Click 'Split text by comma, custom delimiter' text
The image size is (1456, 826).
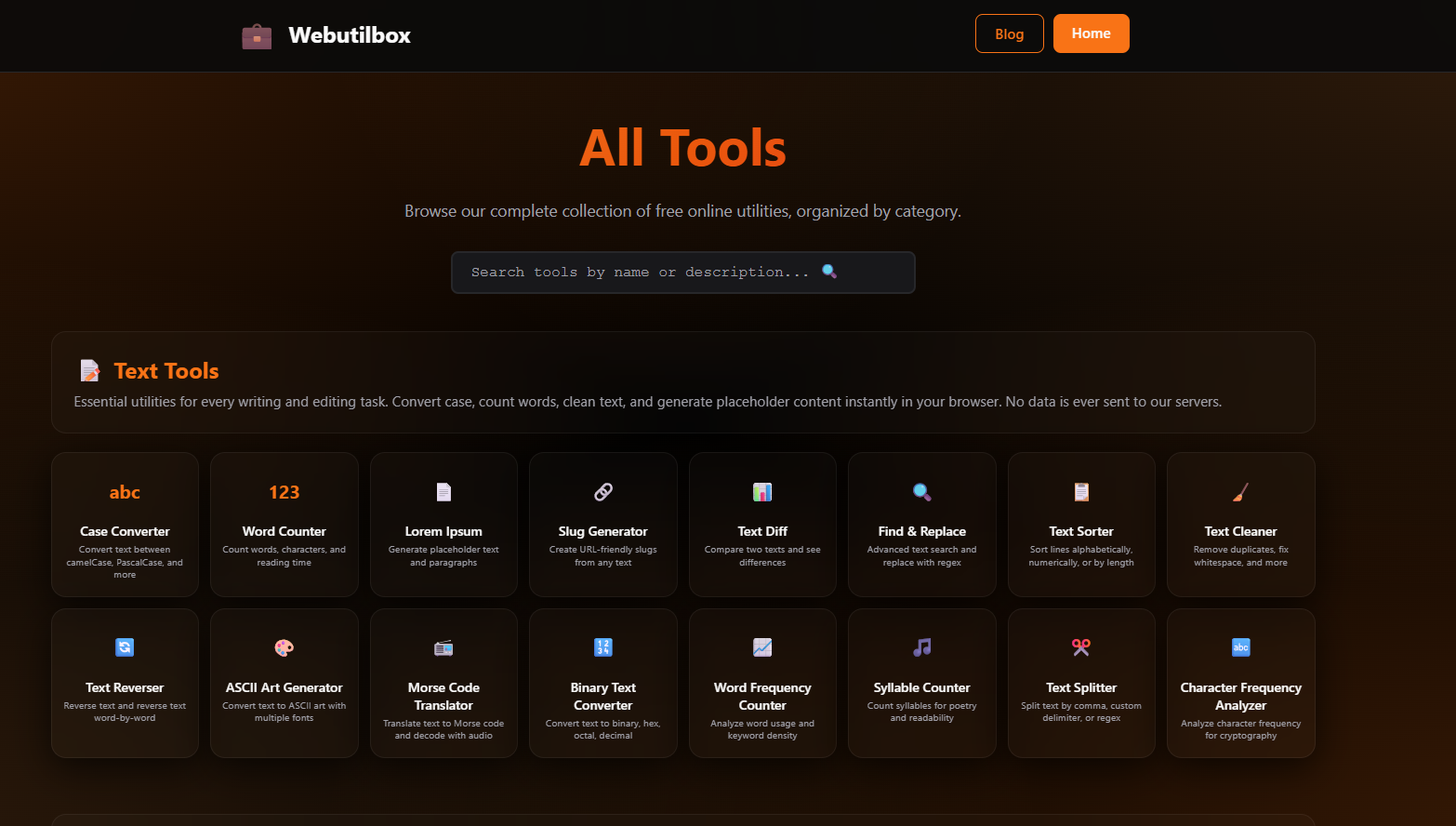tap(1081, 712)
